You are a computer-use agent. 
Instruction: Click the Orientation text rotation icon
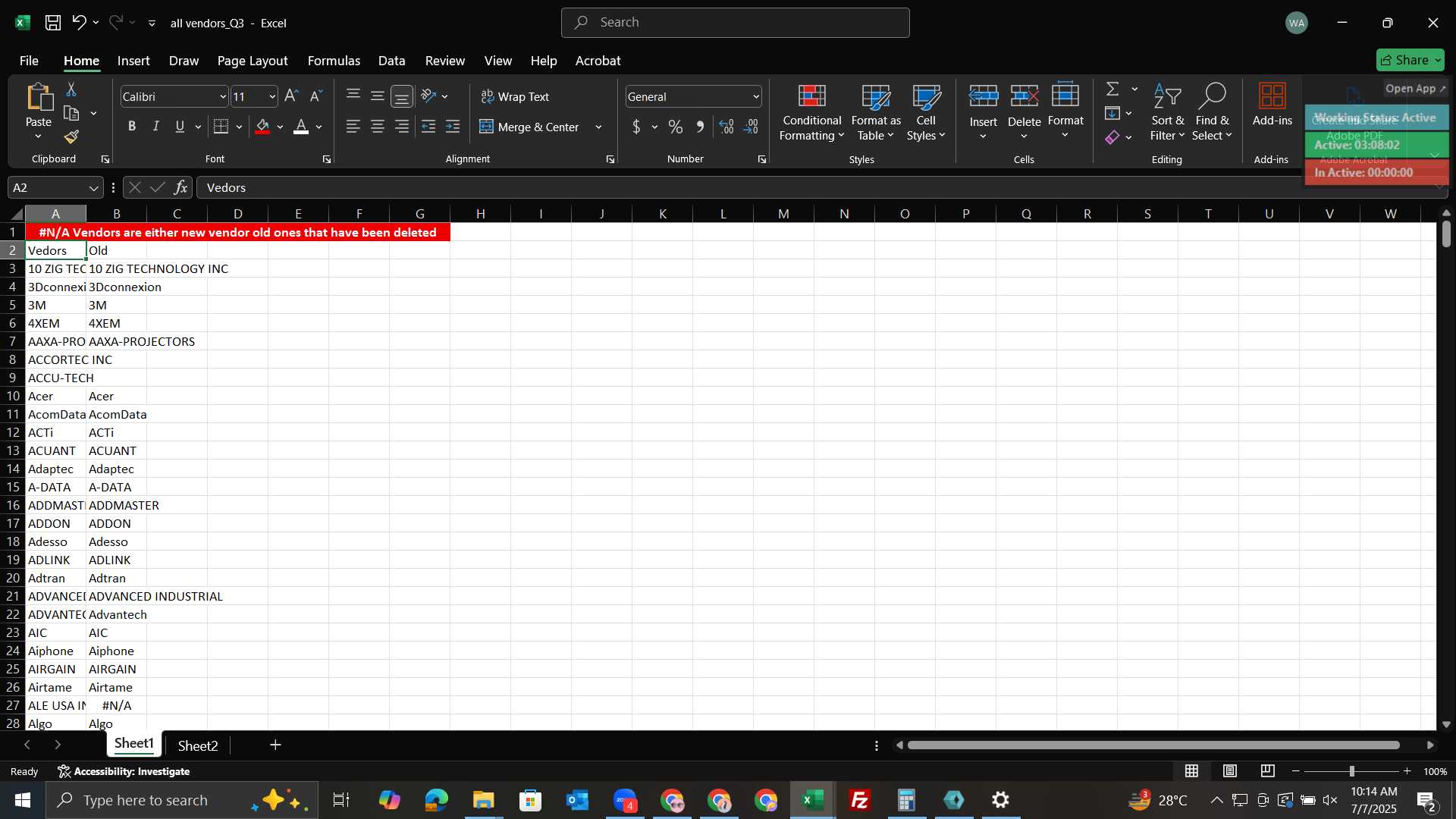pos(428,96)
